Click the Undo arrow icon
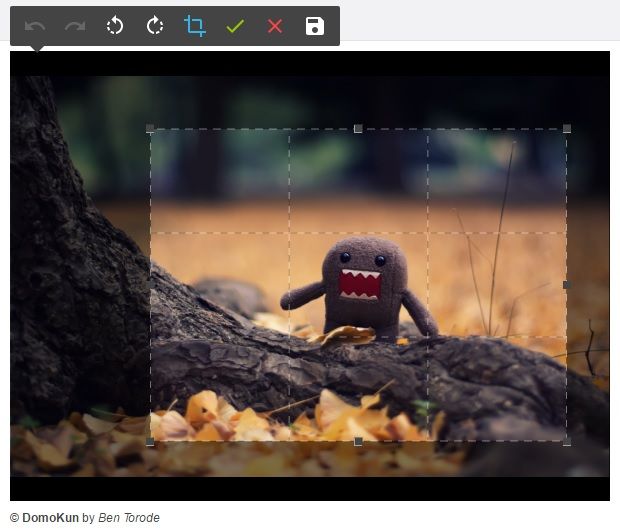Image resolution: width=620 pixels, height=532 pixels. pos(35,26)
